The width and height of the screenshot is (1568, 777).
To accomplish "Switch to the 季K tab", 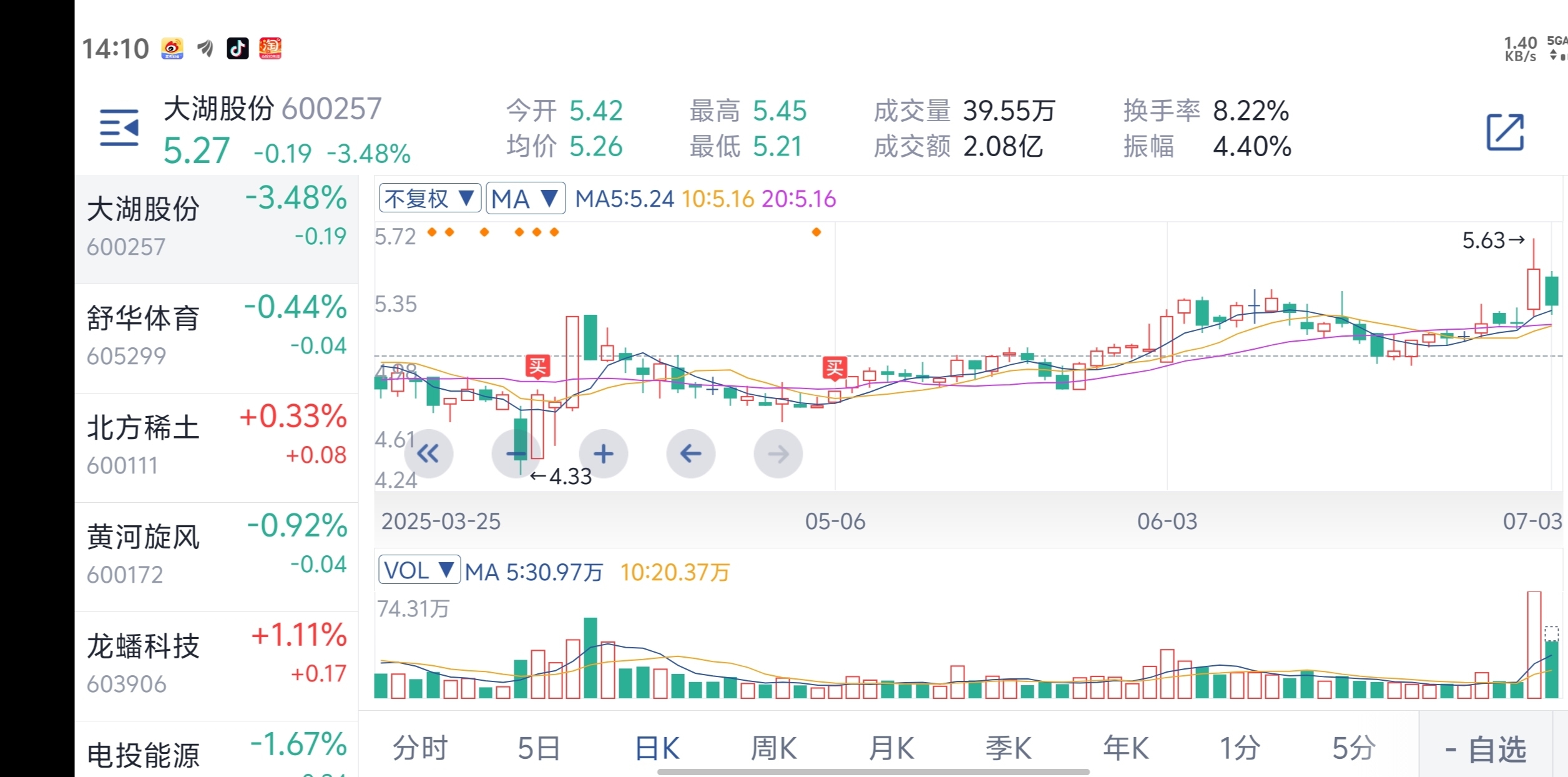I will pos(1008,748).
